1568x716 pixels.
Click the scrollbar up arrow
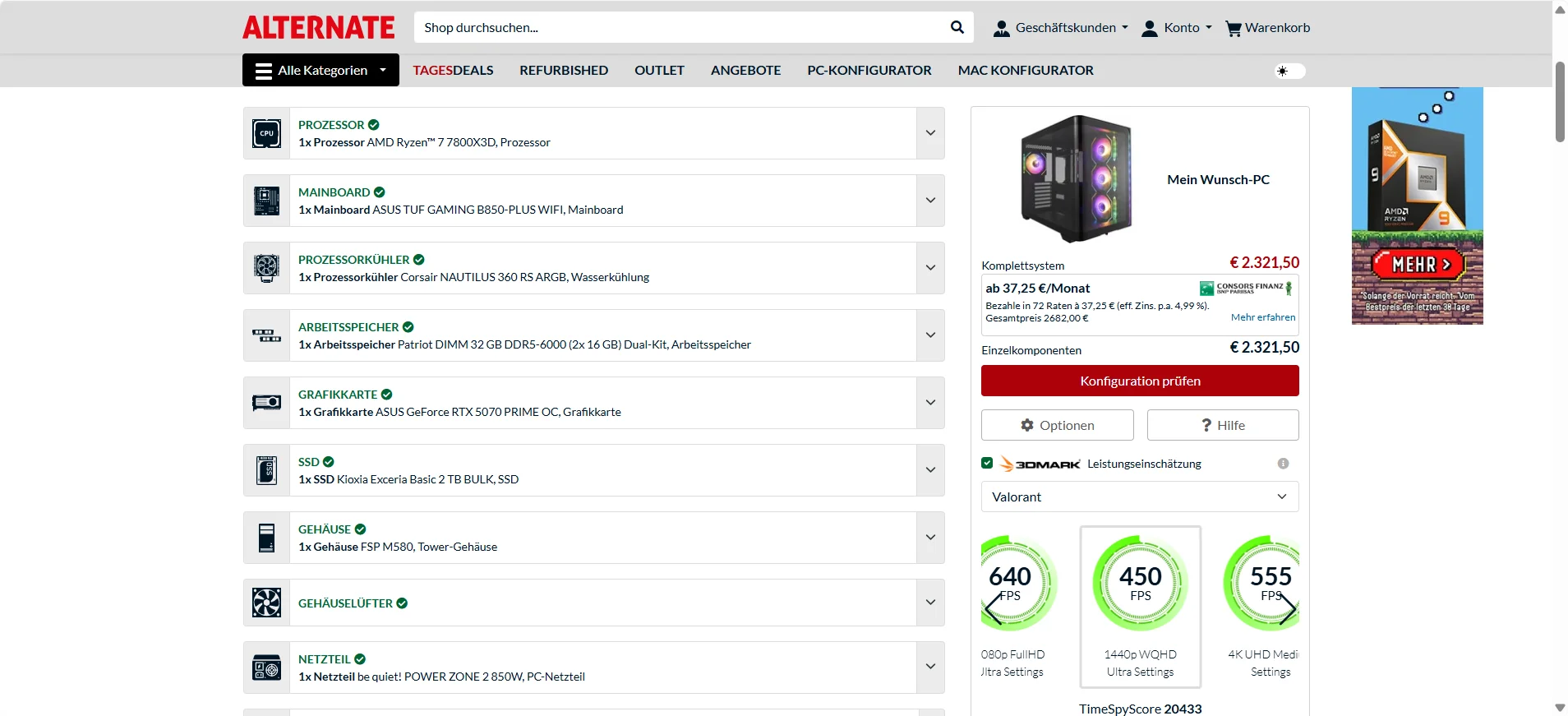tap(1560, 10)
